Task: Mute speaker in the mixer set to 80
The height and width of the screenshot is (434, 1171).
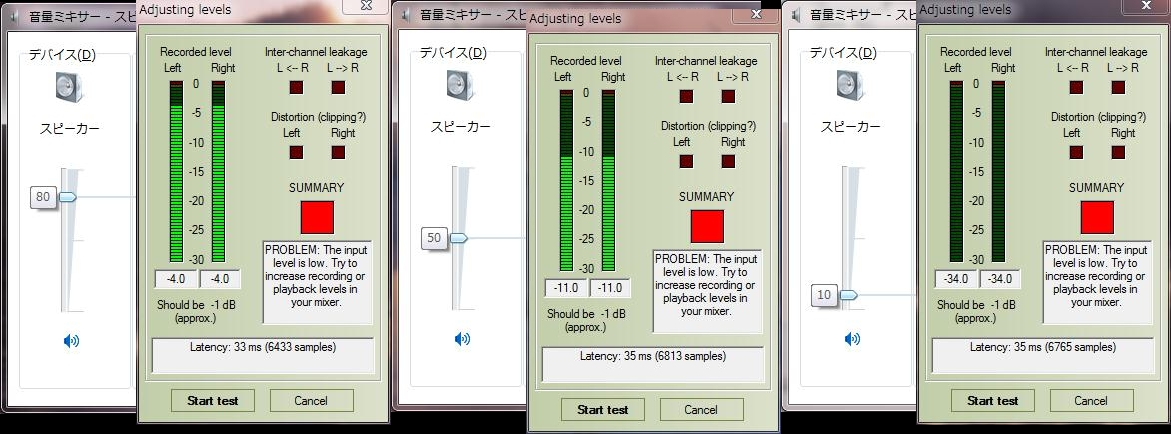Action: [71, 341]
